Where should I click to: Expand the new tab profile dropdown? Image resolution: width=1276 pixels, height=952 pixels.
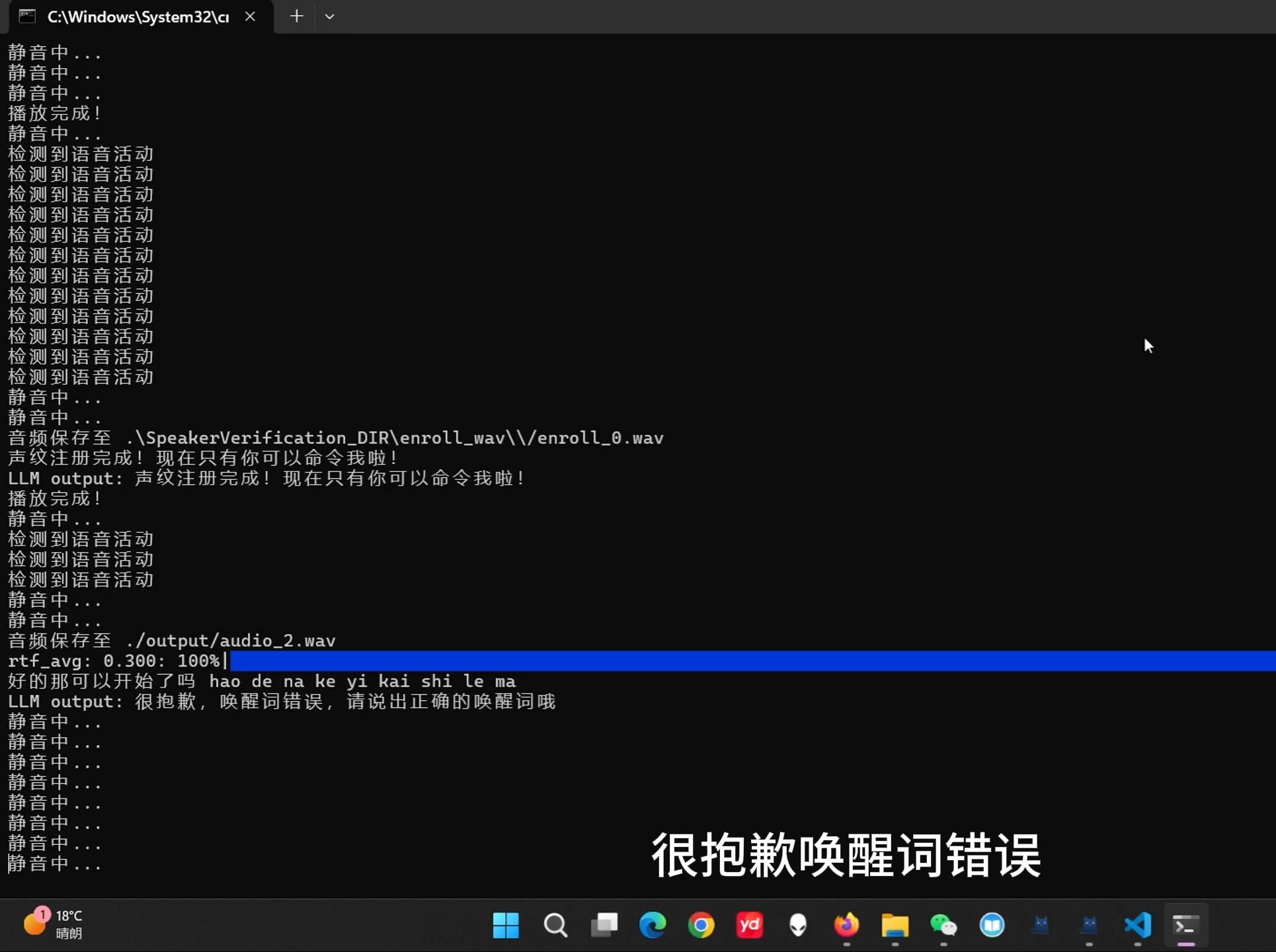click(x=329, y=17)
